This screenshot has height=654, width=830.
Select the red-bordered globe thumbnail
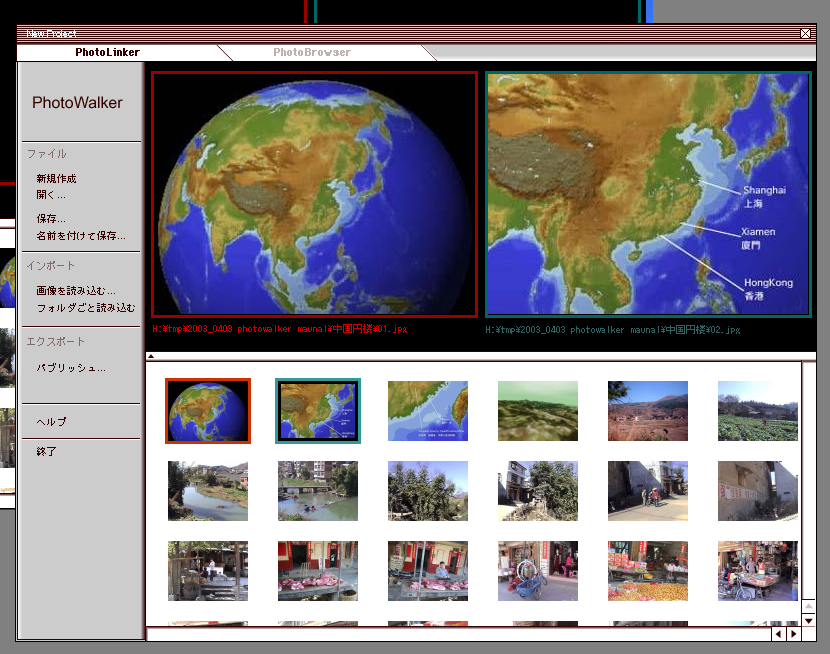click(208, 411)
